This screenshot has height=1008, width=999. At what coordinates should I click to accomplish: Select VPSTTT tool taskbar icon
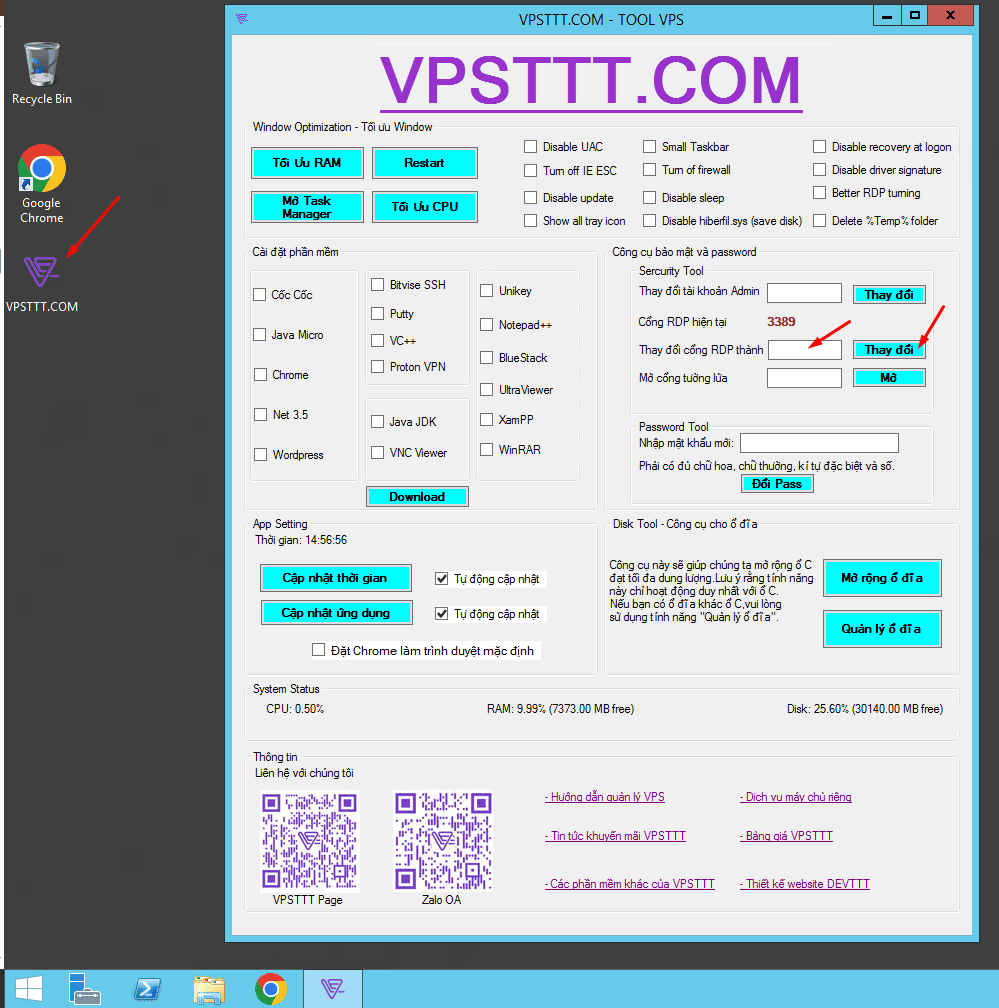pos(333,989)
